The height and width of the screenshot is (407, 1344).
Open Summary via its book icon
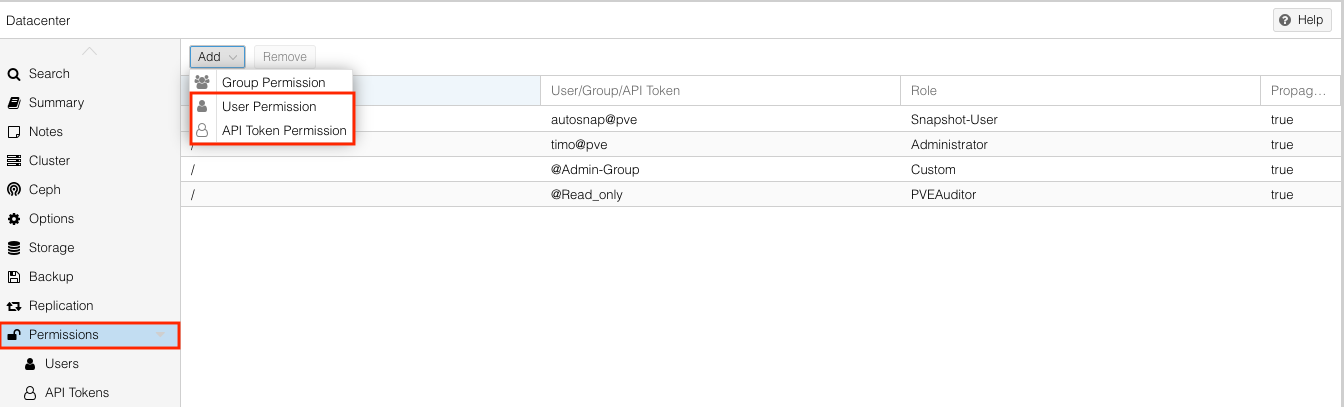[x=14, y=103]
